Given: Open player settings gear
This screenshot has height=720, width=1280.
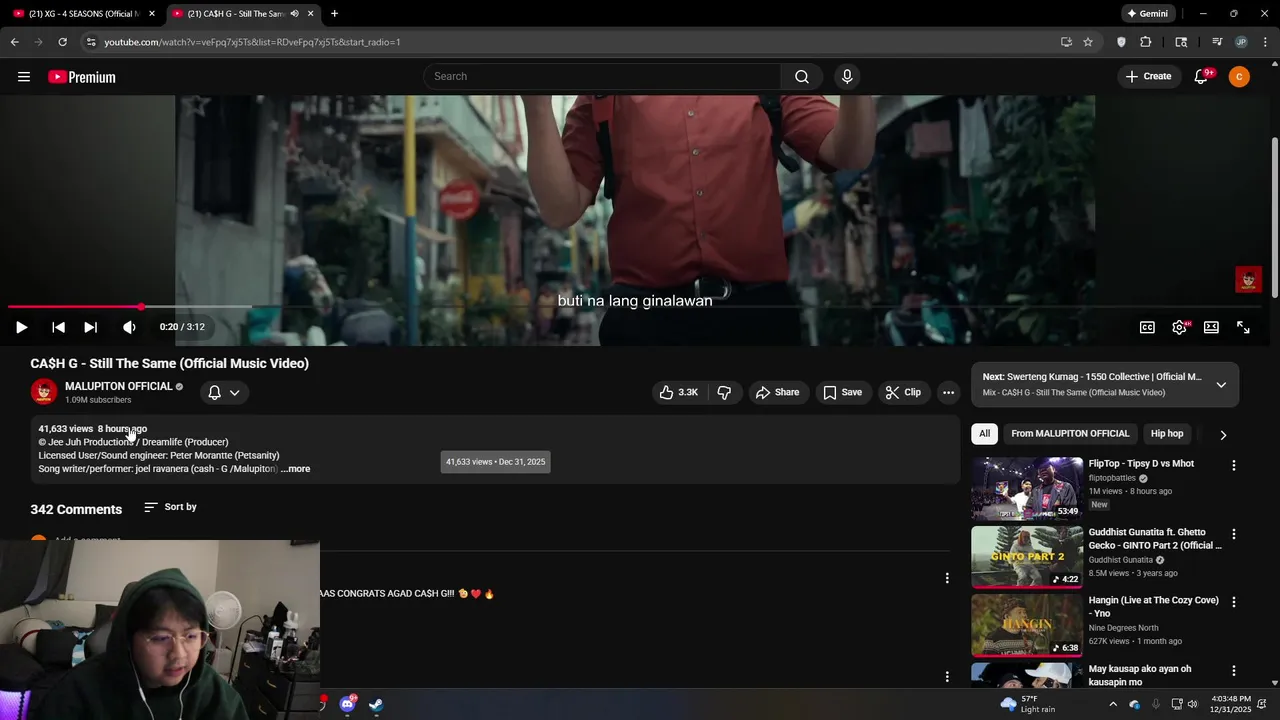Looking at the screenshot, I should pyautogui.click(x=1179, y=327).
